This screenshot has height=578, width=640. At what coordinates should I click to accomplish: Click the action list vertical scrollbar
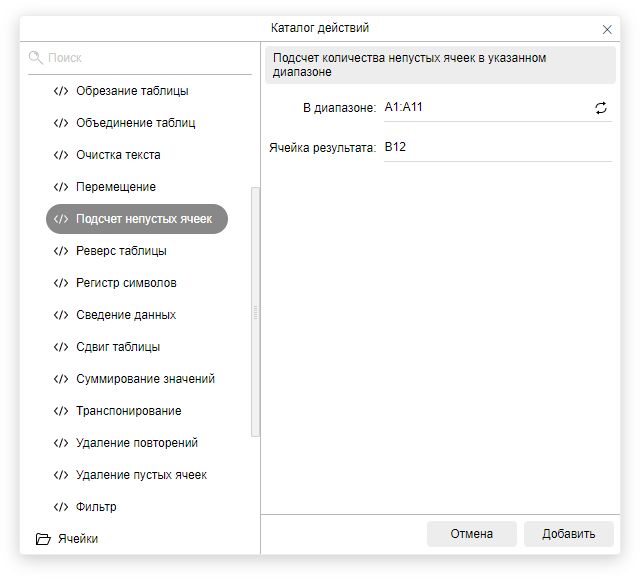pyautogui.click(x=255, y=310)
